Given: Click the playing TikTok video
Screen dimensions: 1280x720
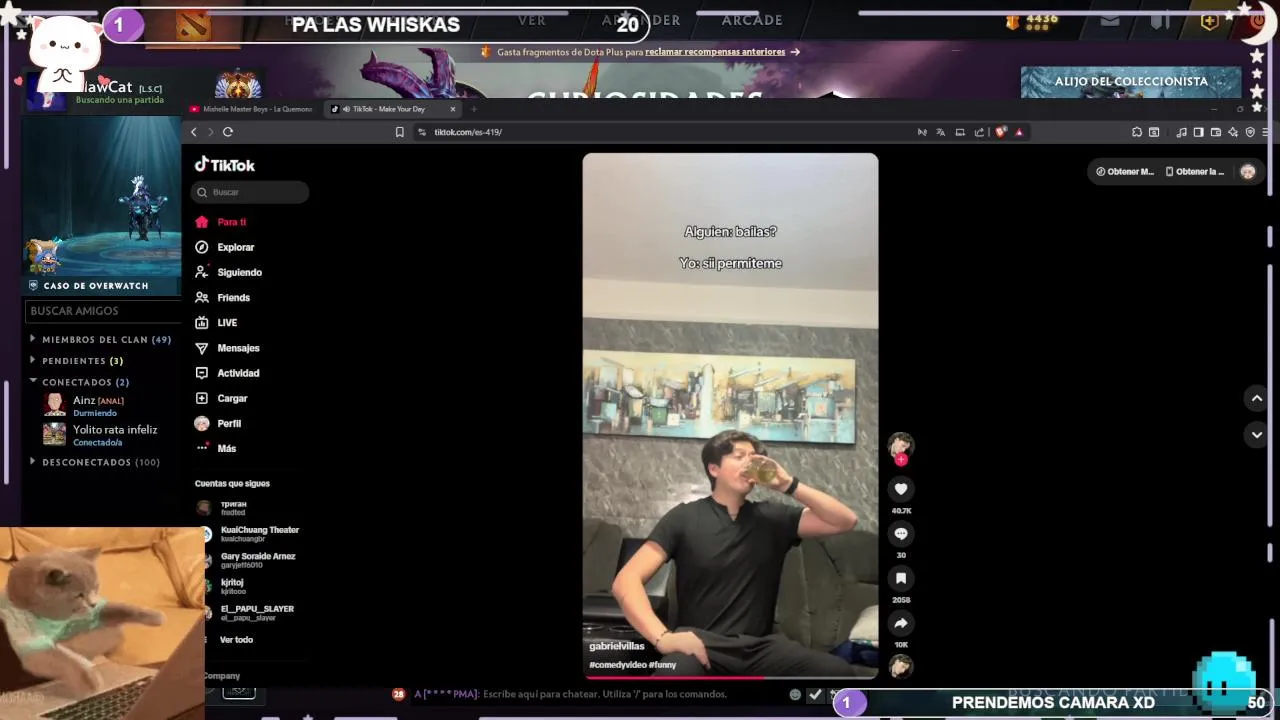Looking at the screenshot, I should pos(730,415).
